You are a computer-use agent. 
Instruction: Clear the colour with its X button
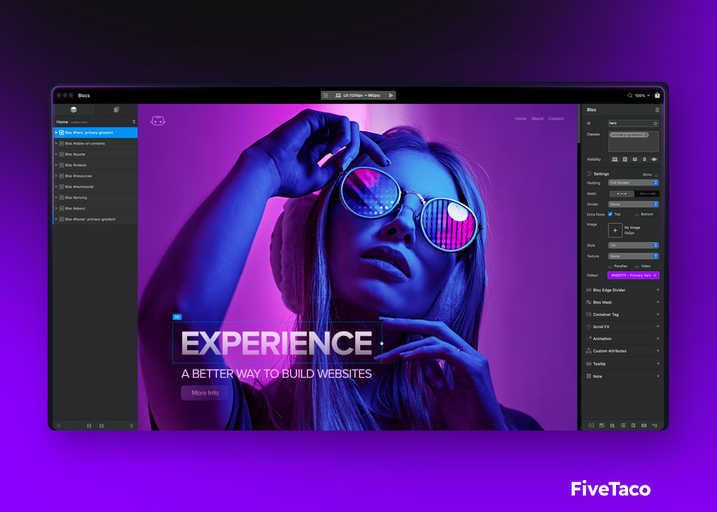click(x=655, y=275)
